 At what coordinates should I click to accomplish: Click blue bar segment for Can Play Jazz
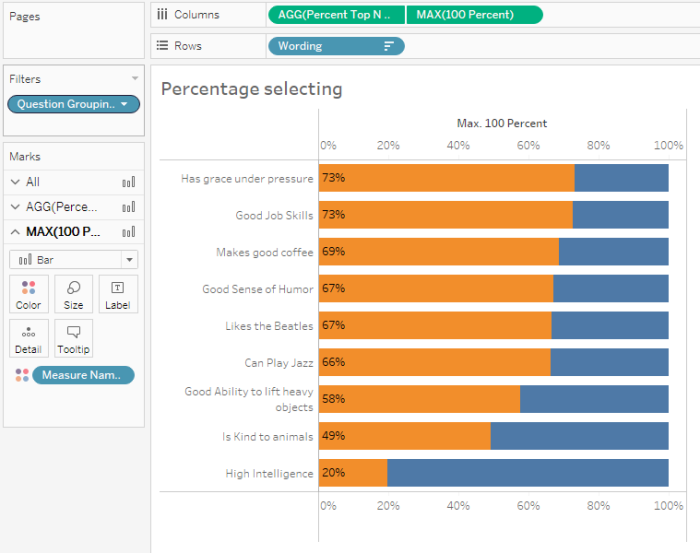[x=609, y=362]
